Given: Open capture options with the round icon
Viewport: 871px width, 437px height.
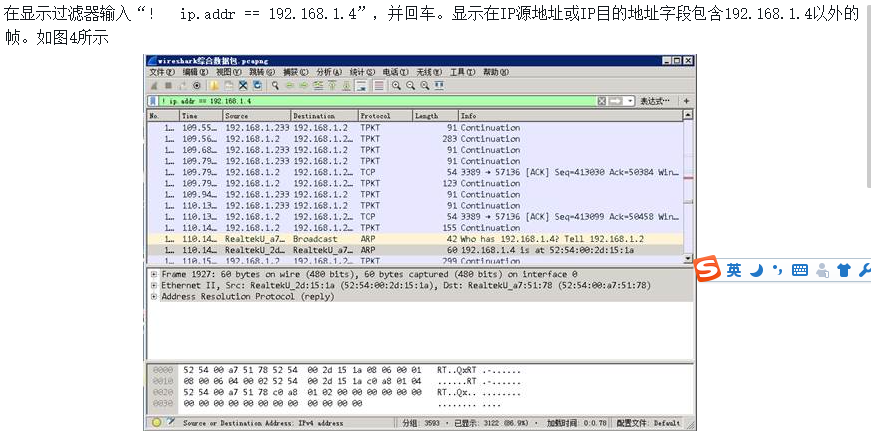Looking at the screenshot, I should (x=197, y=86).
